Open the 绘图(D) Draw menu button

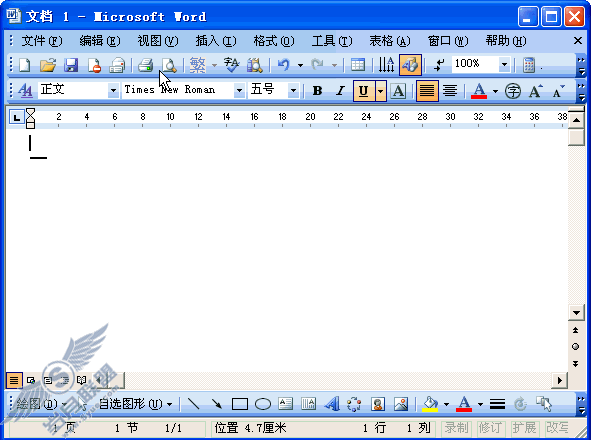[x=41, y=404]
